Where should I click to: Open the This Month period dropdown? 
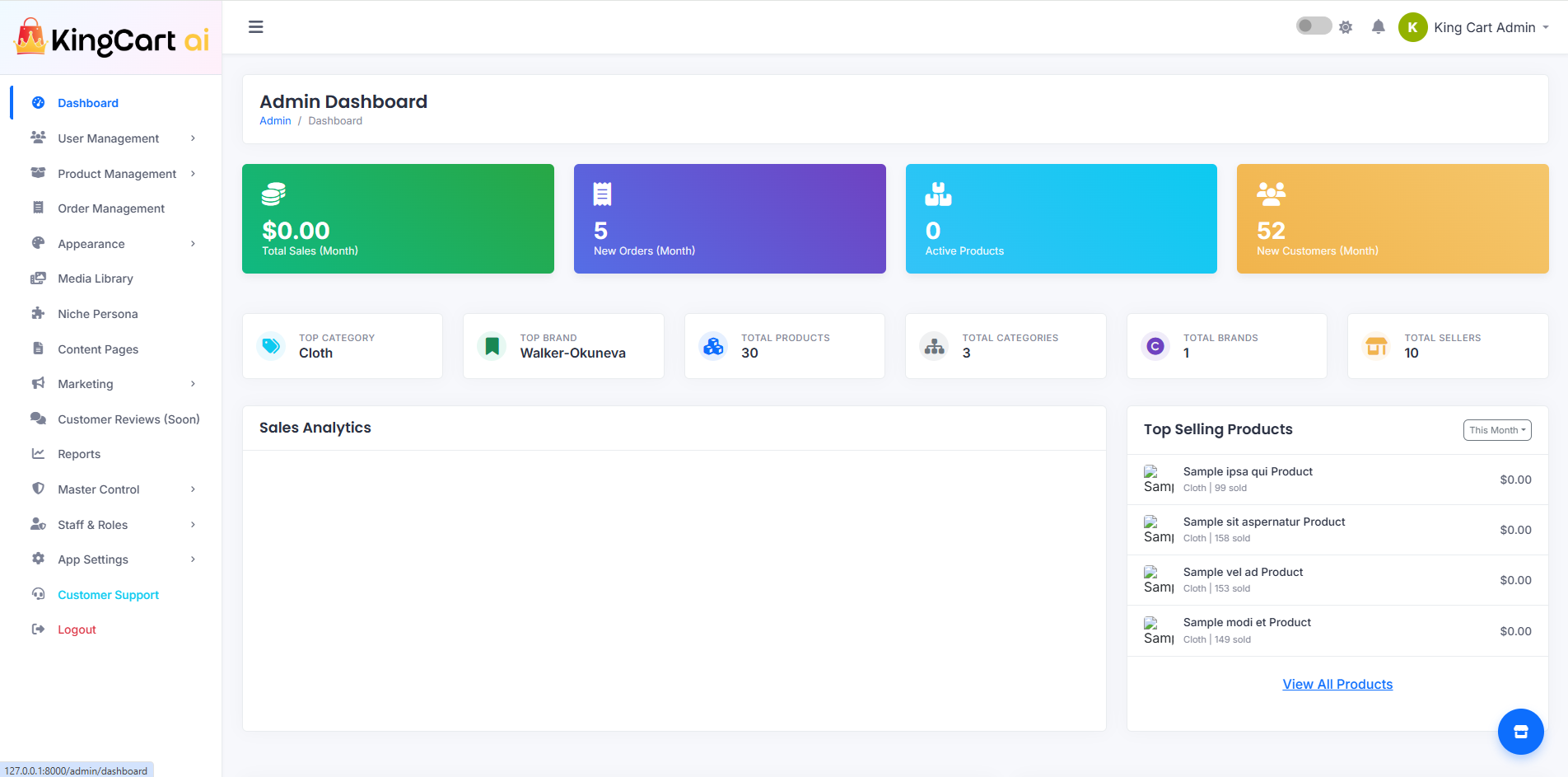tap(1496, 430)
